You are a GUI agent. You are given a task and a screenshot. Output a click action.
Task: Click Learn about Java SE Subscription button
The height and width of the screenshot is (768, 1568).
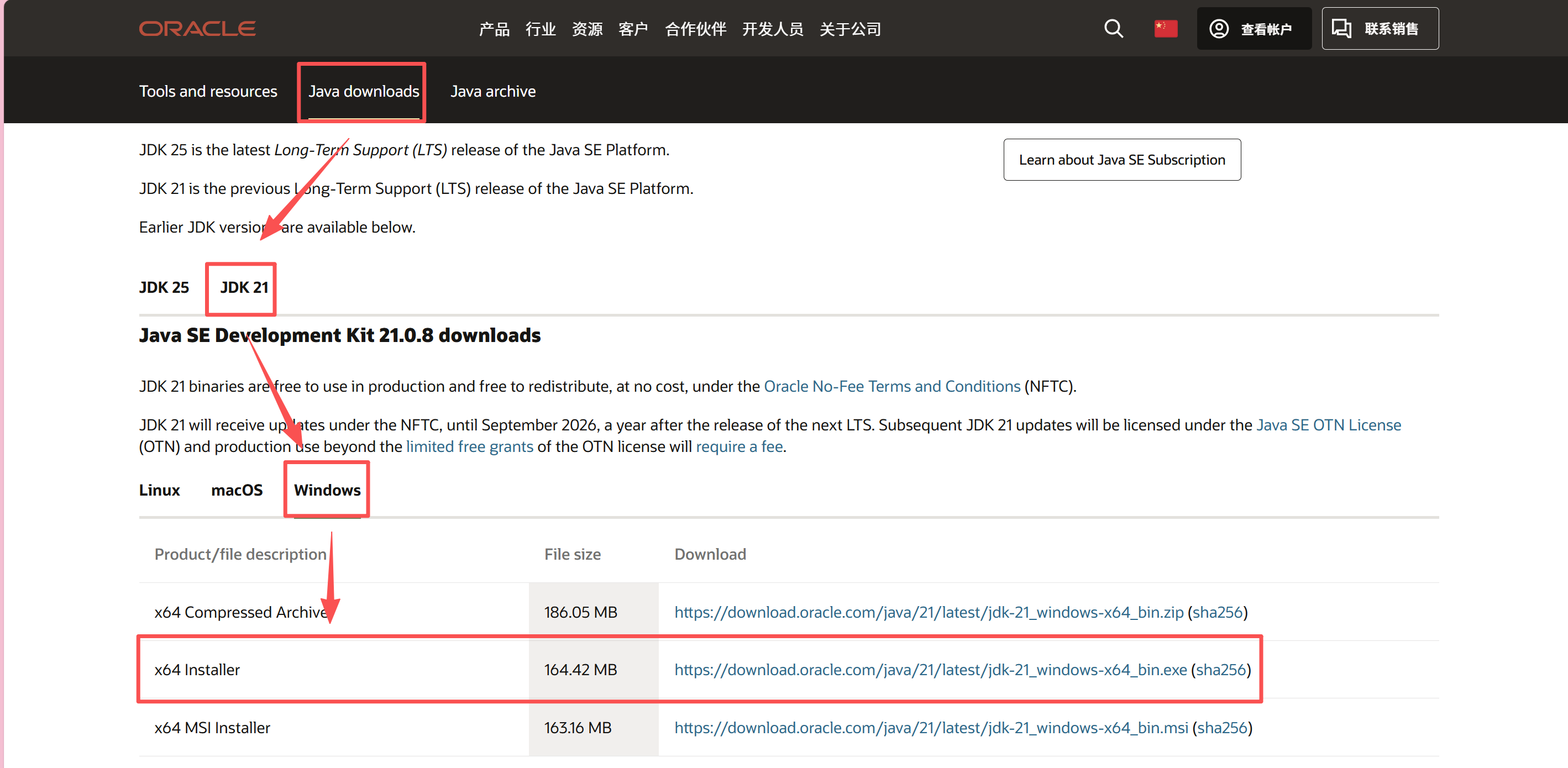click(1121, 160)
